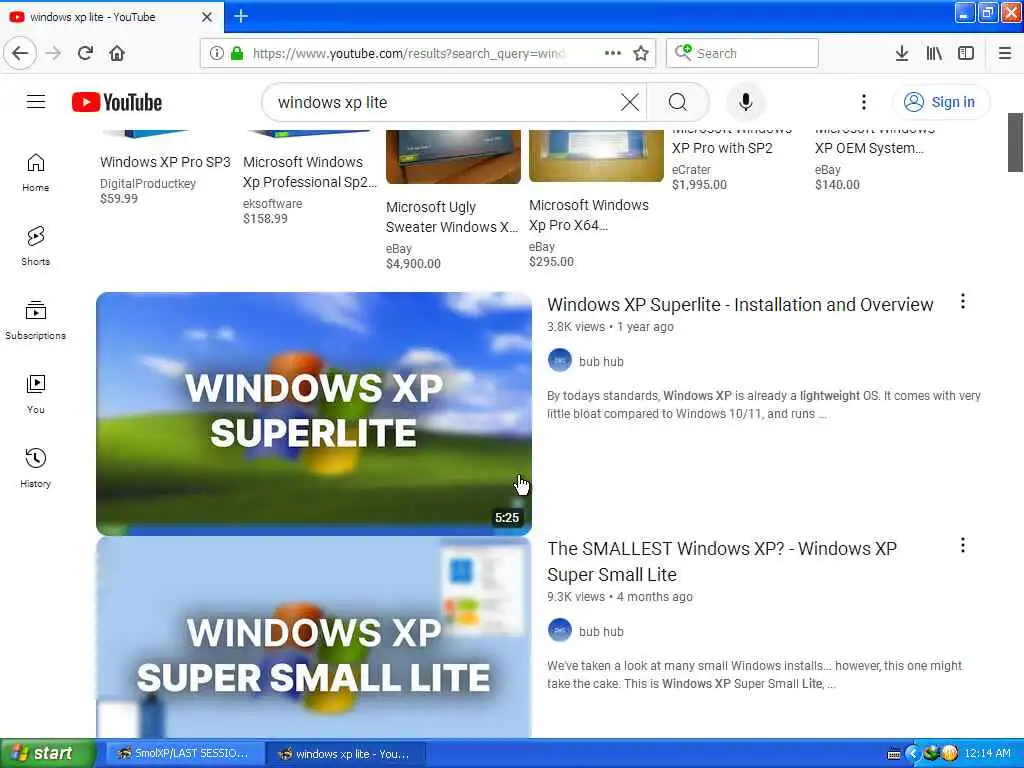Clear the YouTube search query with X

(x=630, y=102)
